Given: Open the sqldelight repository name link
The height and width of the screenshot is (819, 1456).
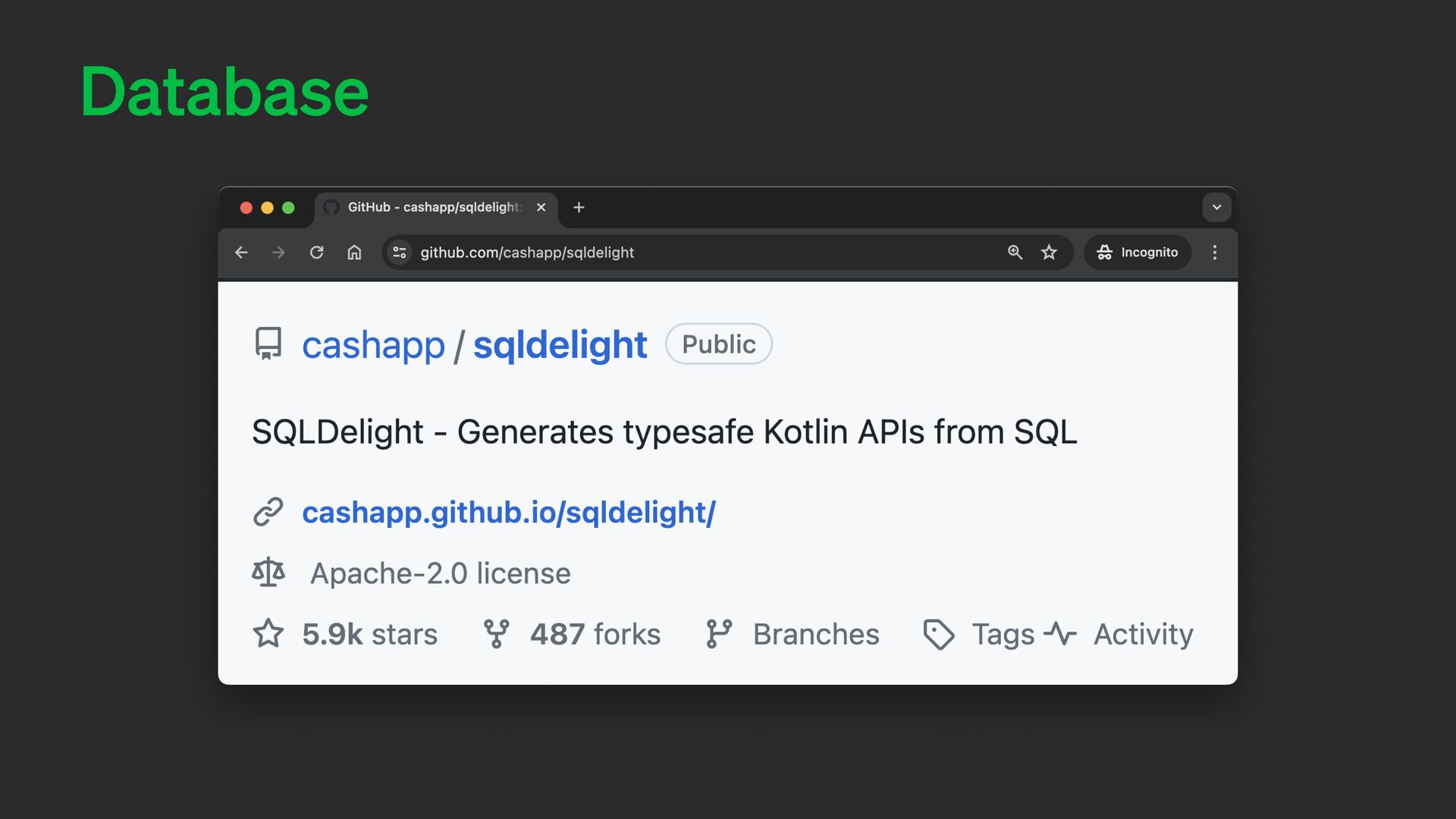Looking at the screenshot, I should pos(560,345).
